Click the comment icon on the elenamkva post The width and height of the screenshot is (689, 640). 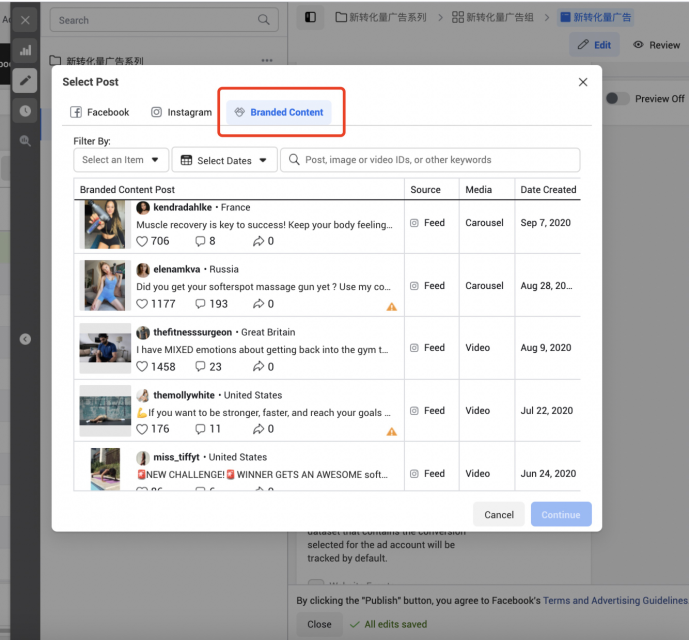200,304
